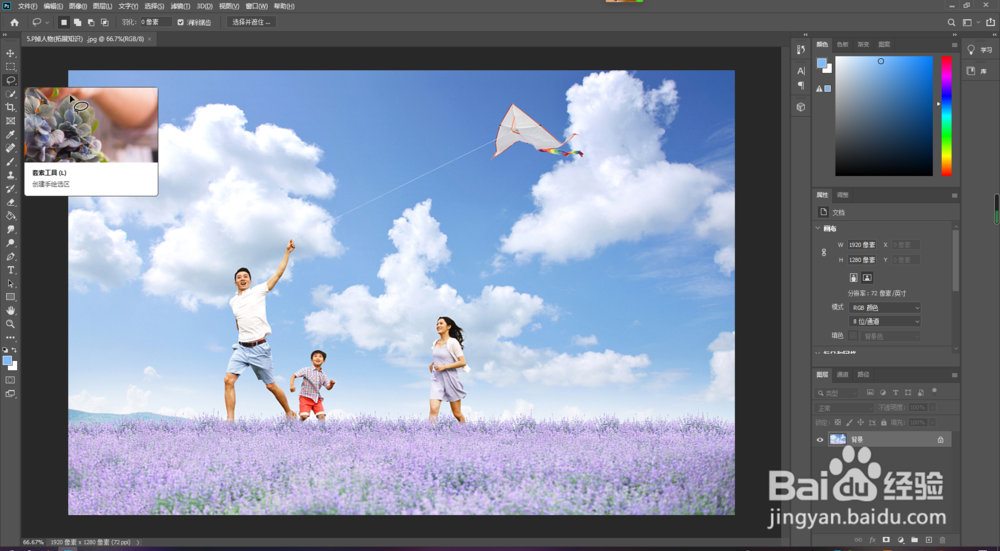This screenshot has width=1000, height=551.
Task: Set canvas to portrait orientation
Action: [853, 277]
